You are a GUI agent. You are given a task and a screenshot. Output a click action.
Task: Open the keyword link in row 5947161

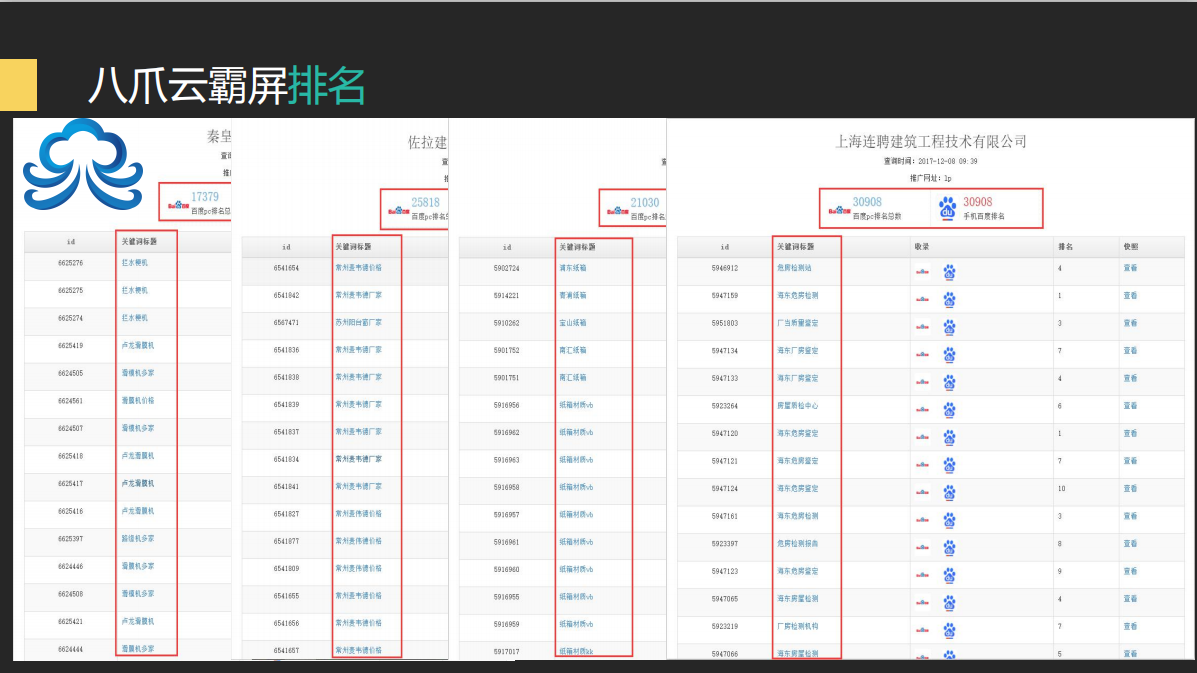(797, 516)
